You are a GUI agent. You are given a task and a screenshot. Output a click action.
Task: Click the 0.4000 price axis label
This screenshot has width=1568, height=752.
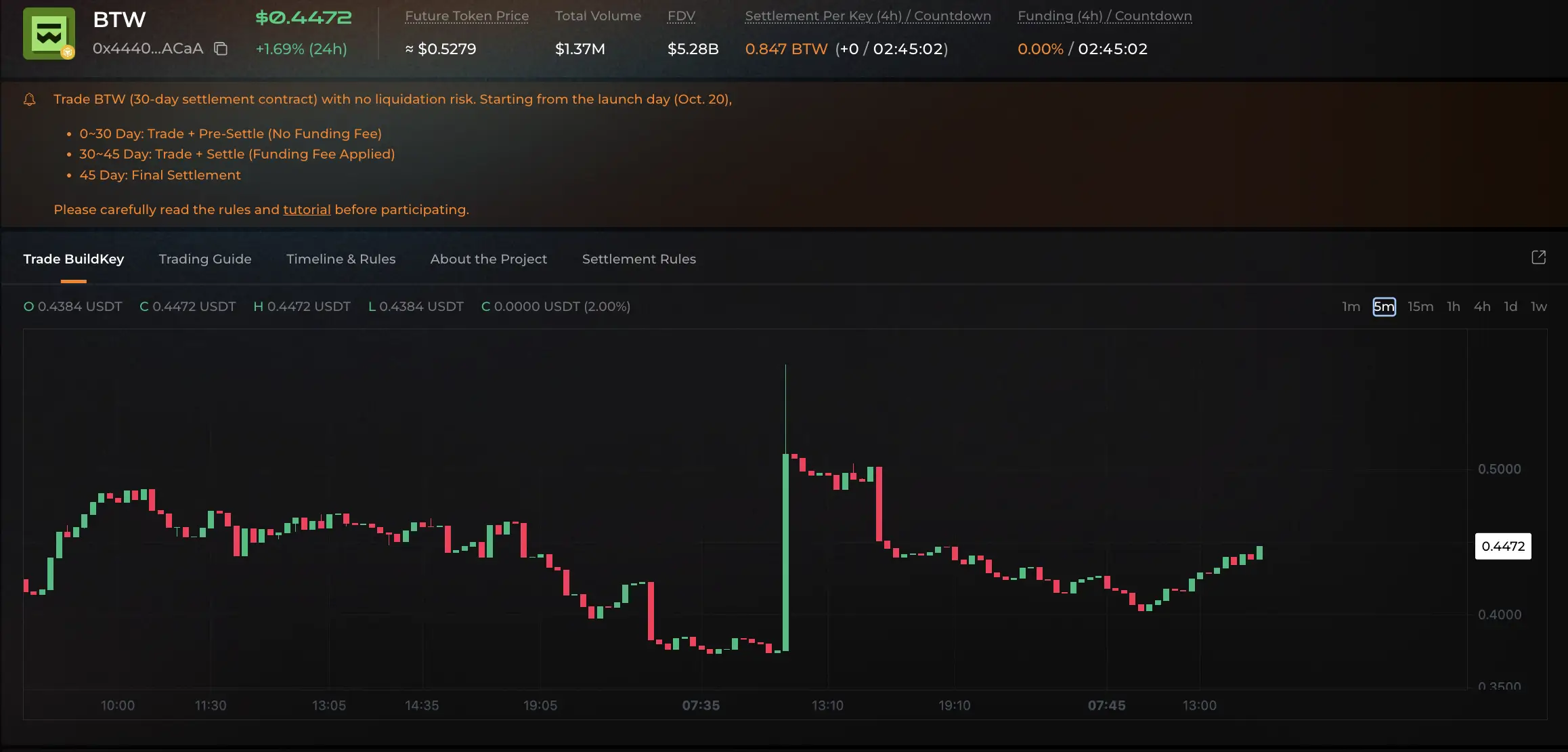pos(1499,614)
